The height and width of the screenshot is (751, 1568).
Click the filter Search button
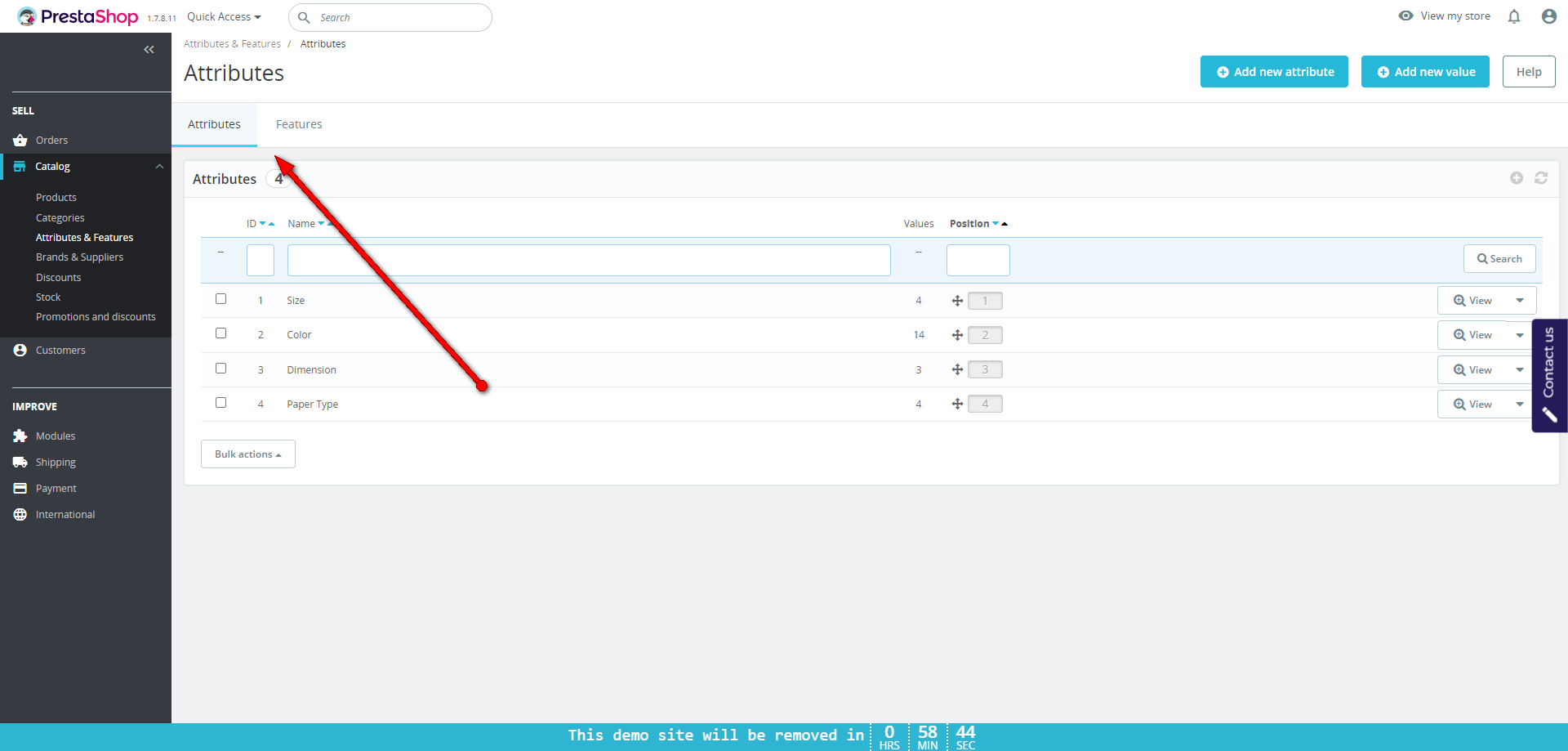1499,259
